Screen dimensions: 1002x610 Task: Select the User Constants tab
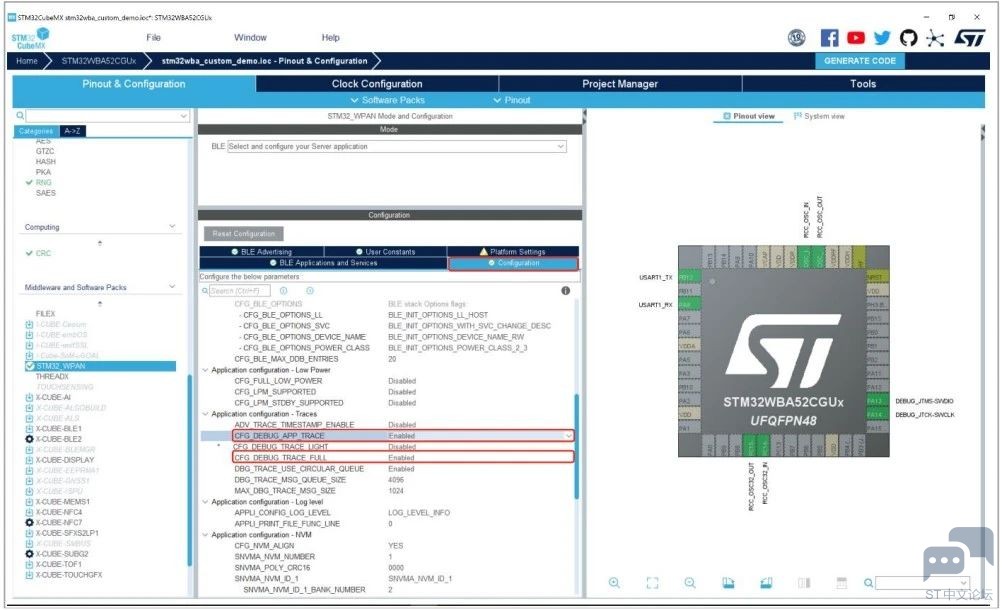tap(385, 252)
